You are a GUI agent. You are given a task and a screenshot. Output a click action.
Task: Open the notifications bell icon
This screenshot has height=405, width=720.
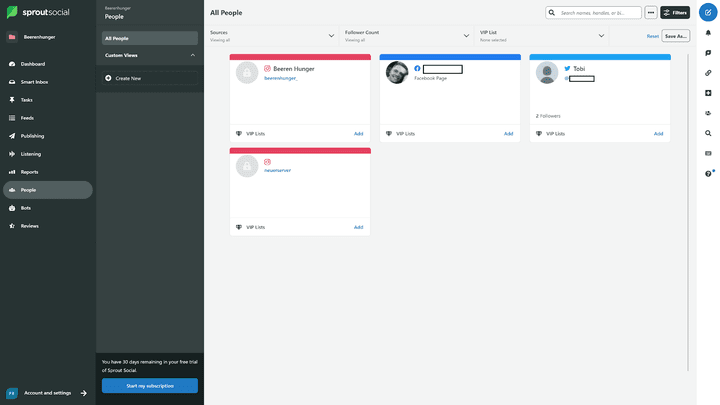pos(708,33)
